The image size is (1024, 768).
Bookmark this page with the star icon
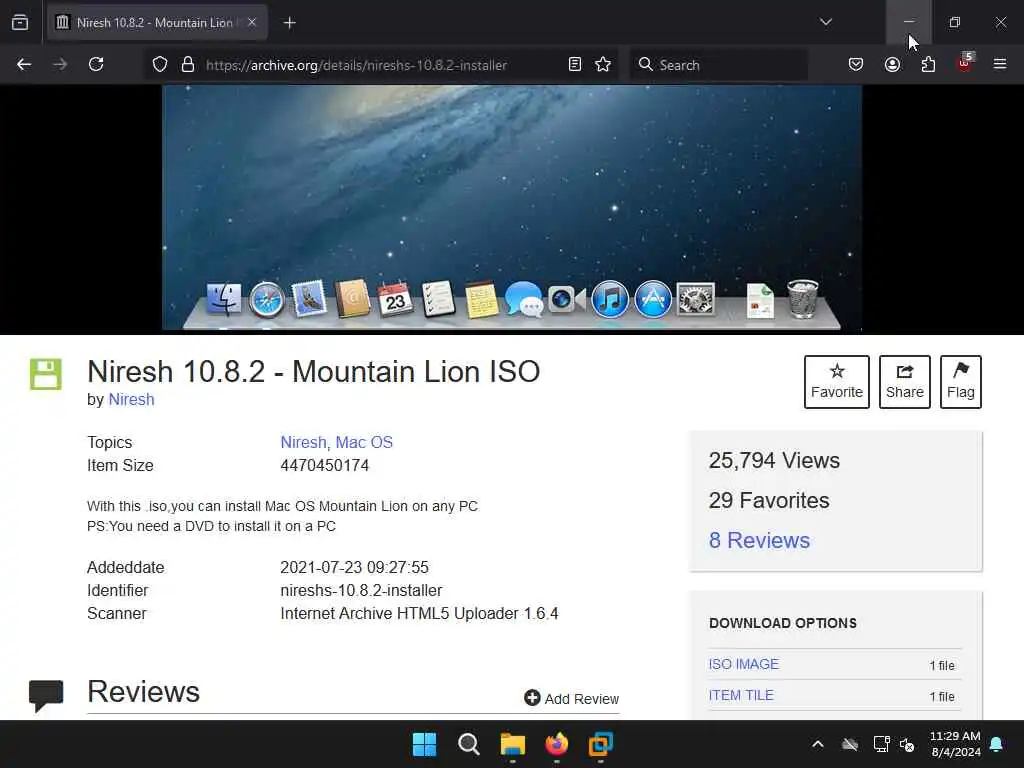click(x=603, y=64)
